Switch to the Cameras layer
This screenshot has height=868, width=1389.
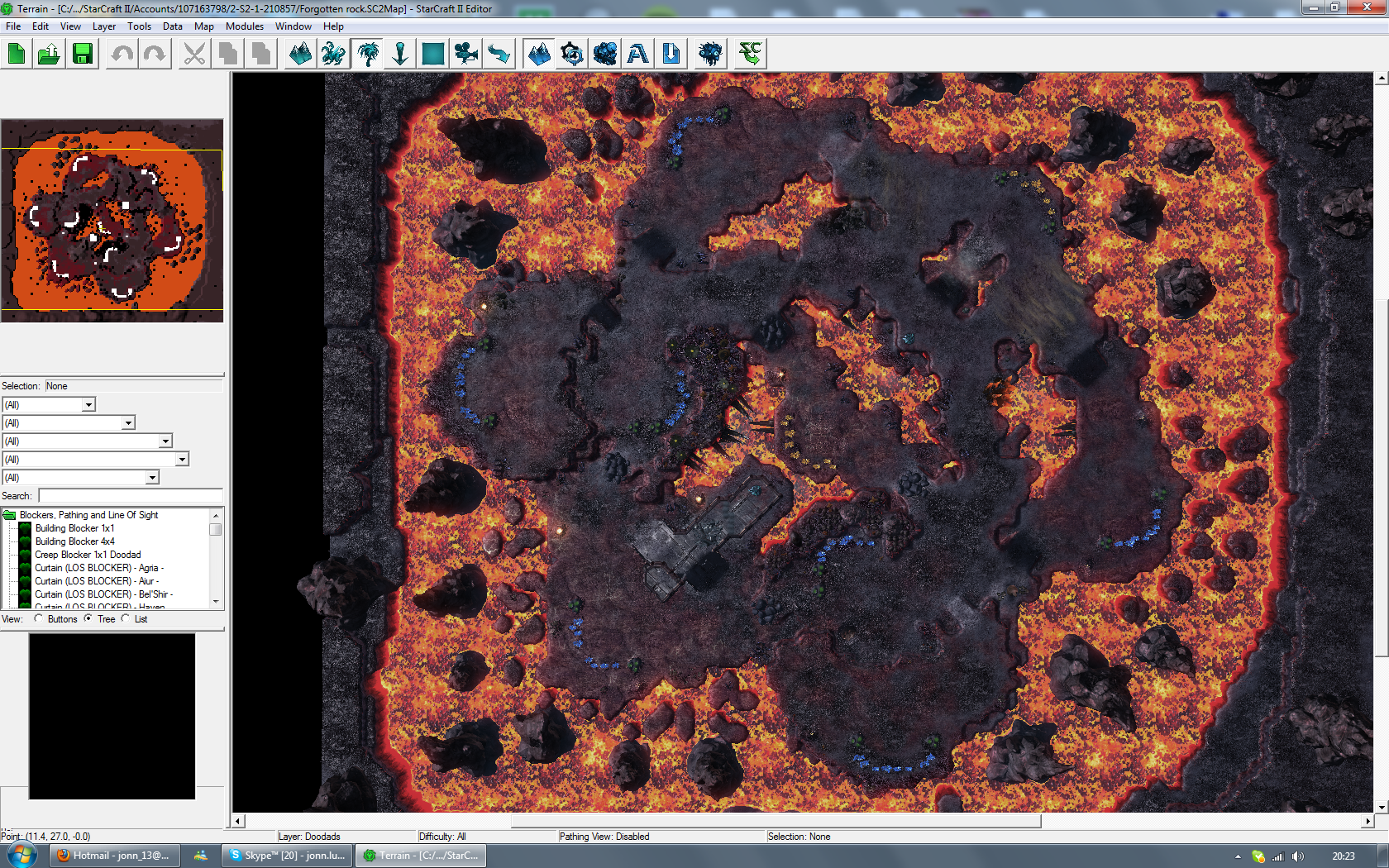[466, 55]
